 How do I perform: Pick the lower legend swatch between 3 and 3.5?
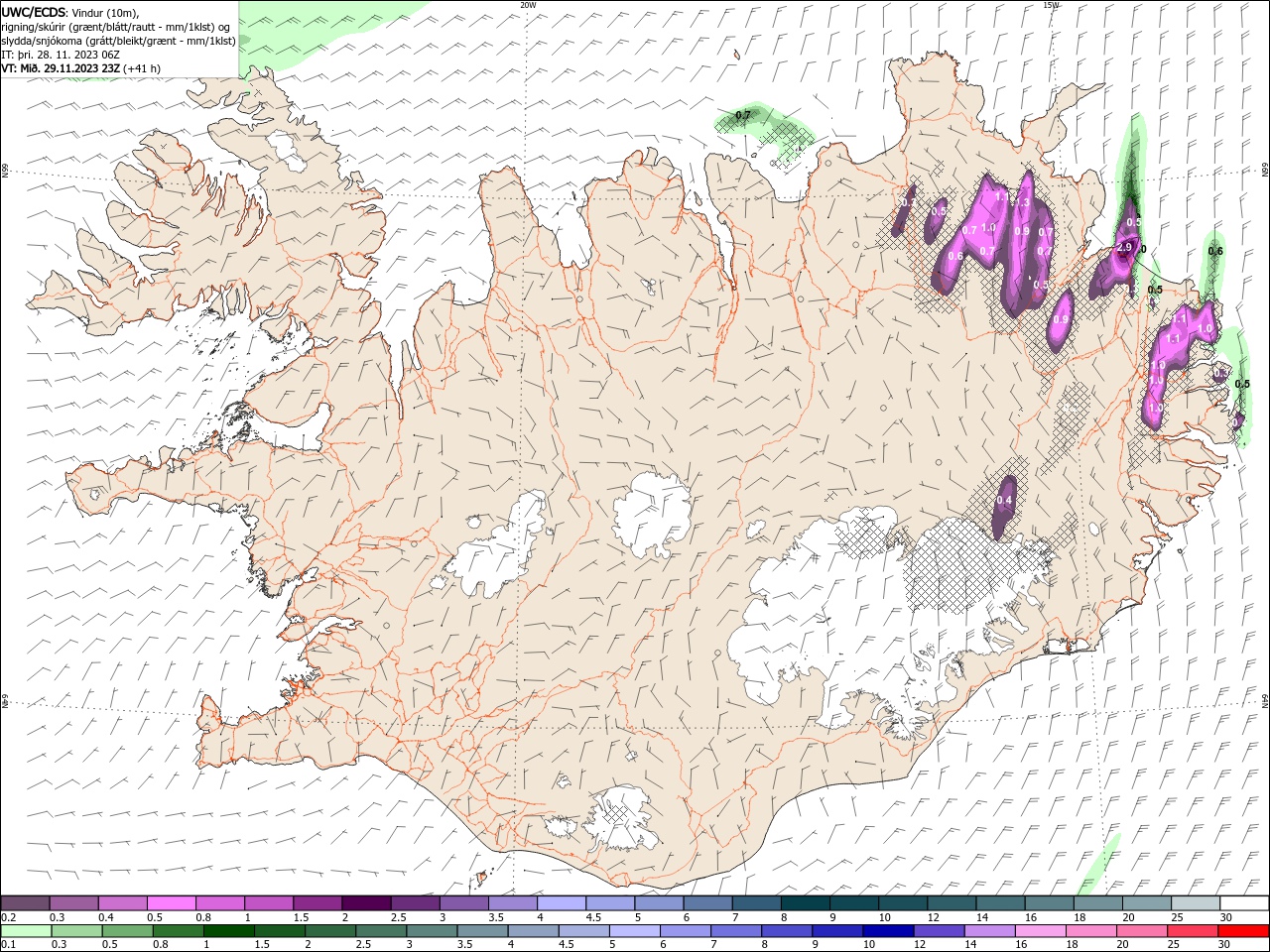(x=432, y=931)
